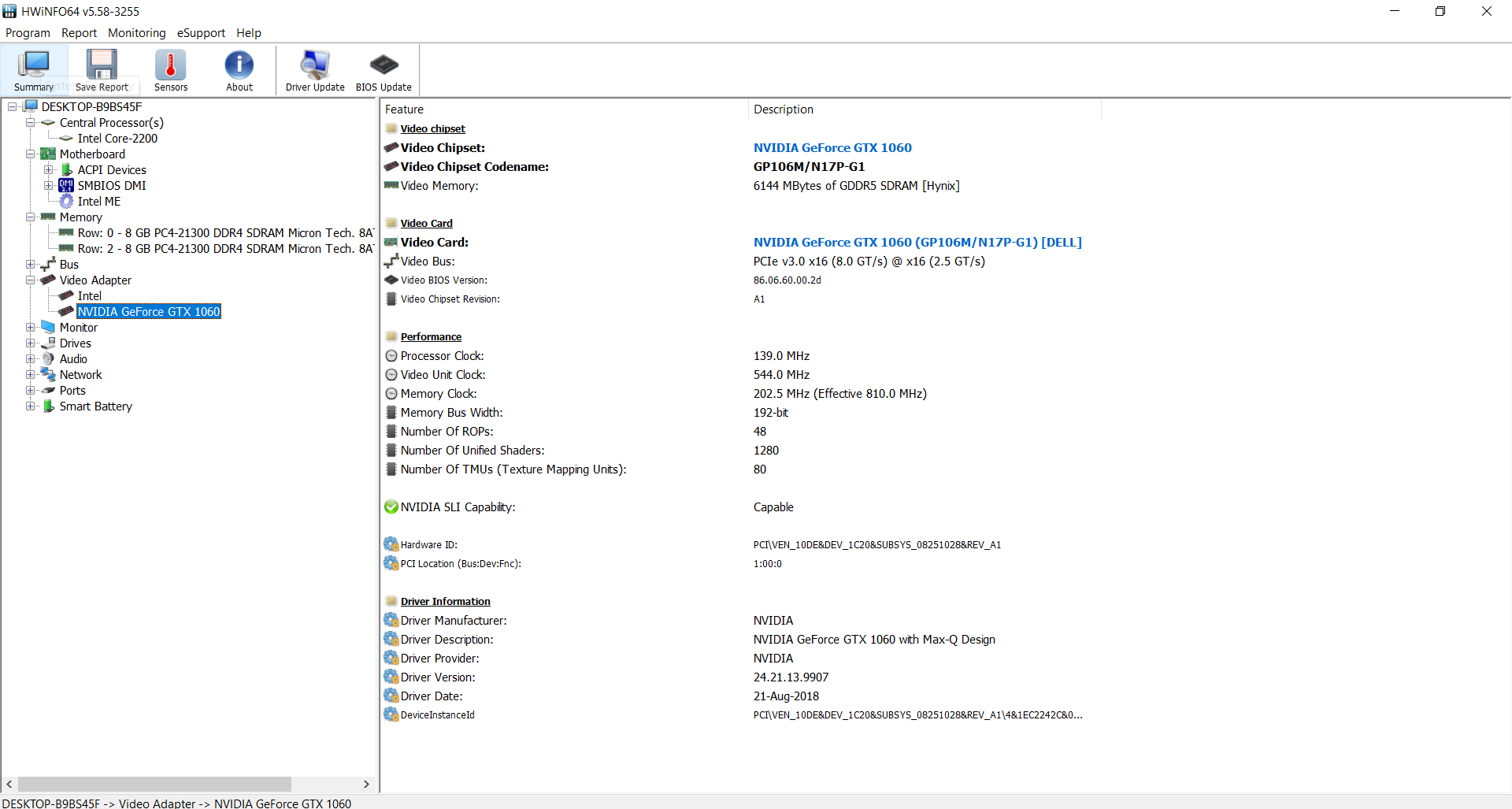Click the Processor Clock icon
This screenshot has height=809, width=1512.
tap(391, 356)
